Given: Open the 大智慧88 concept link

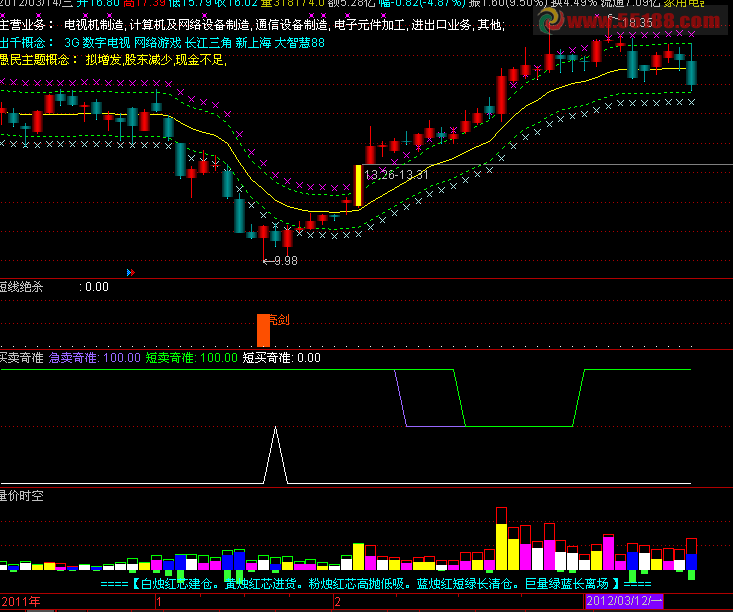Looking at the screenshot, I should [x=299, y=43].
